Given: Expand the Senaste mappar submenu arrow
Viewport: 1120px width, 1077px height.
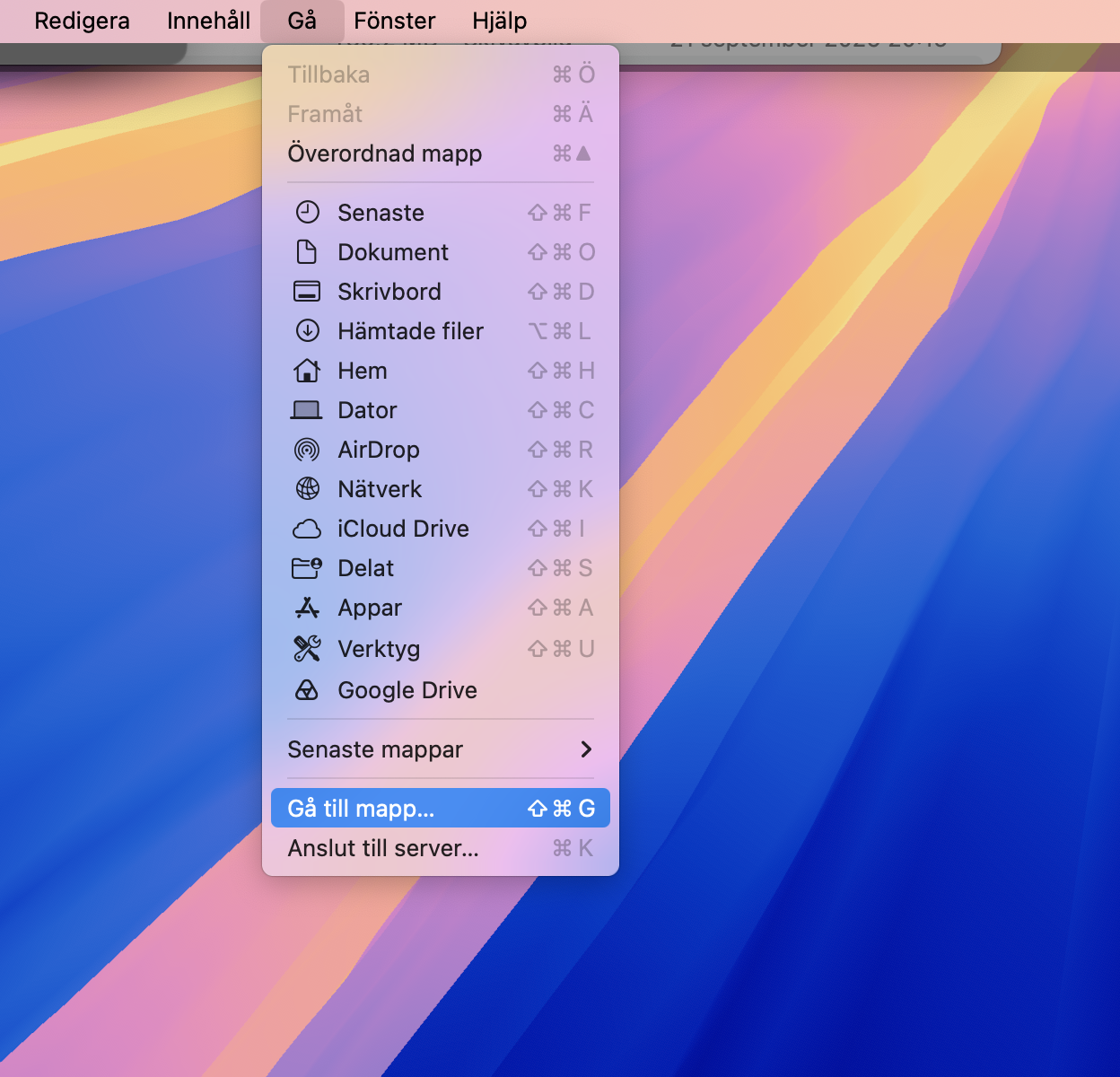Looking at the screenshot, I should pyautogui.click(x=586, y=749).
